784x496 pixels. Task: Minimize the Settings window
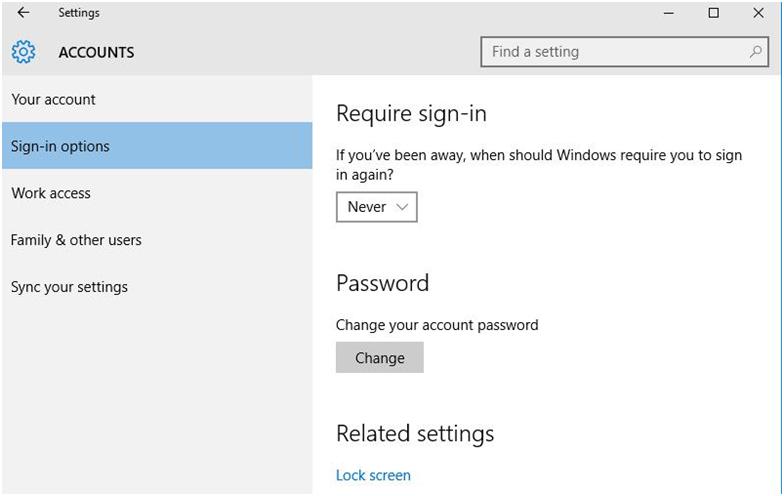coord(668,13)
